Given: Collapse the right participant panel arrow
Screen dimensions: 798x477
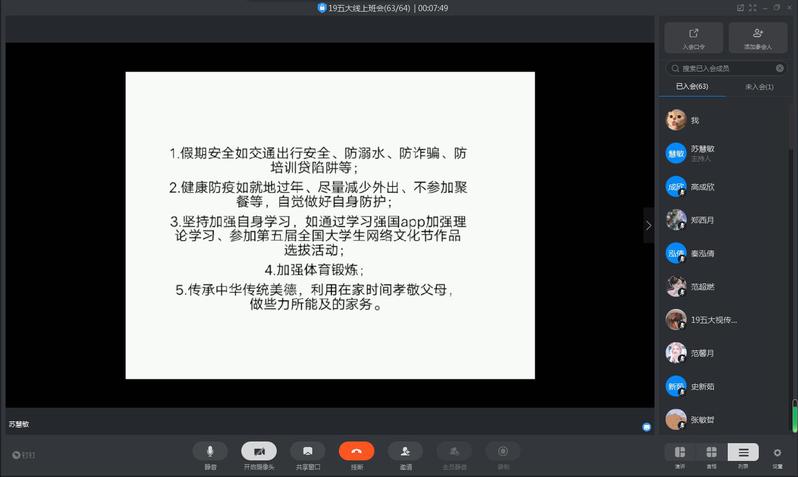Looking at the screenshot, I should coord(648,225).
